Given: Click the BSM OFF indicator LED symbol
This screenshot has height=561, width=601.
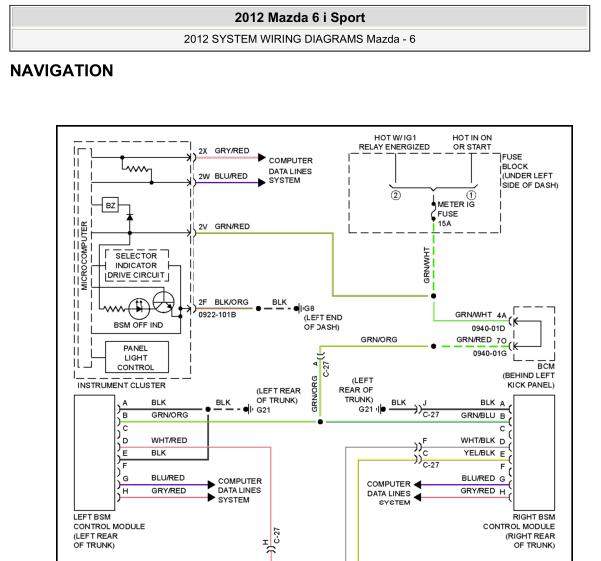Looking at the screenshot, I should [x=139, y=308].
